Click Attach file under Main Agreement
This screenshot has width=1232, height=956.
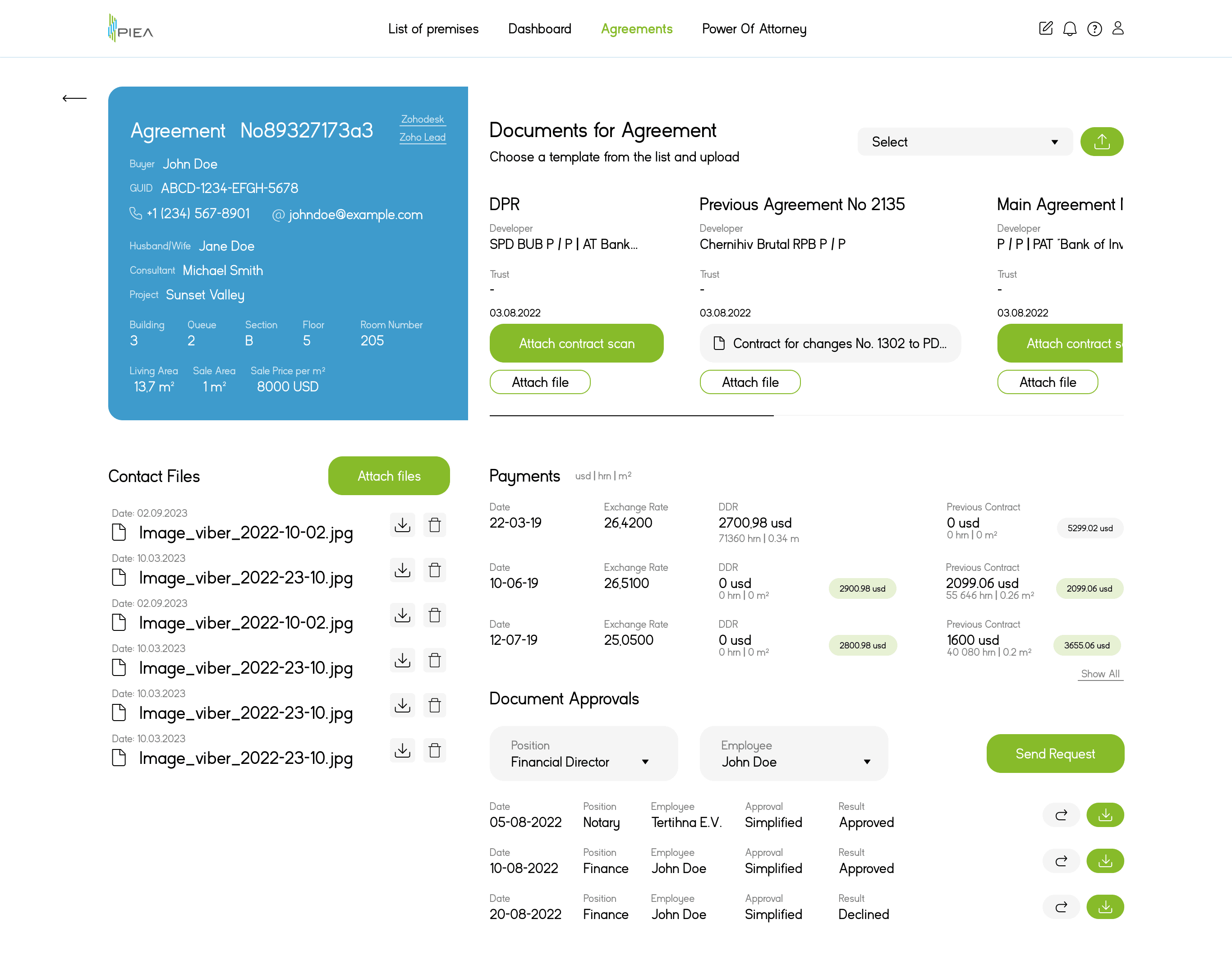1048,382
